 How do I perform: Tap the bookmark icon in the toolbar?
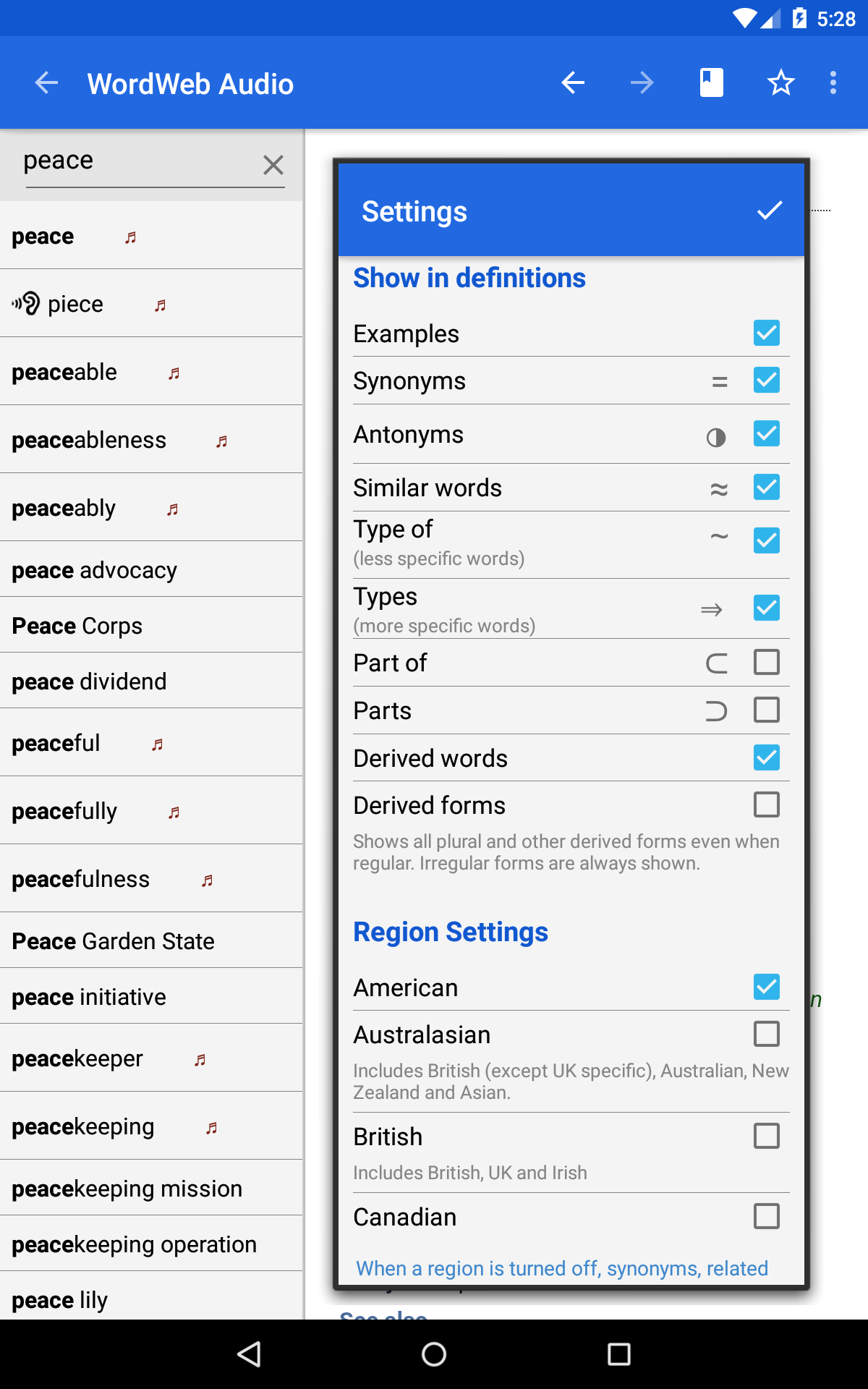pos(712,82)
